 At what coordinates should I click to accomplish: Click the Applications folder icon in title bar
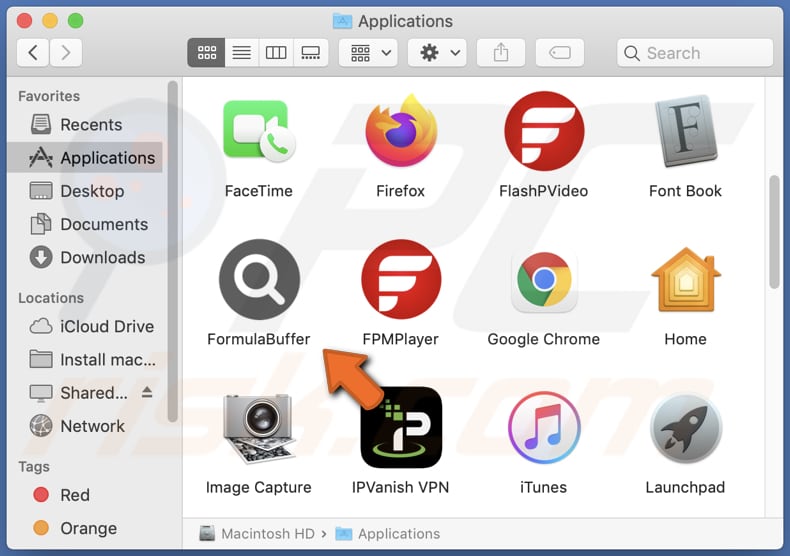[x=343, y=21]
